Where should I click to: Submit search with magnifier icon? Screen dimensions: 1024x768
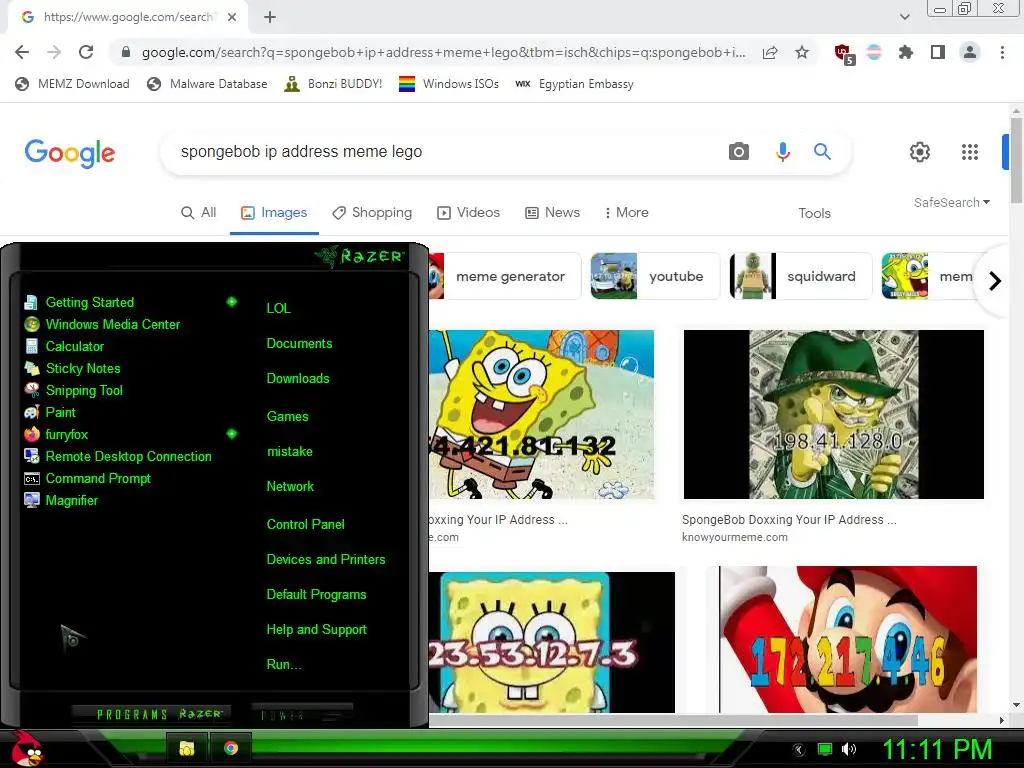(822, 152)
